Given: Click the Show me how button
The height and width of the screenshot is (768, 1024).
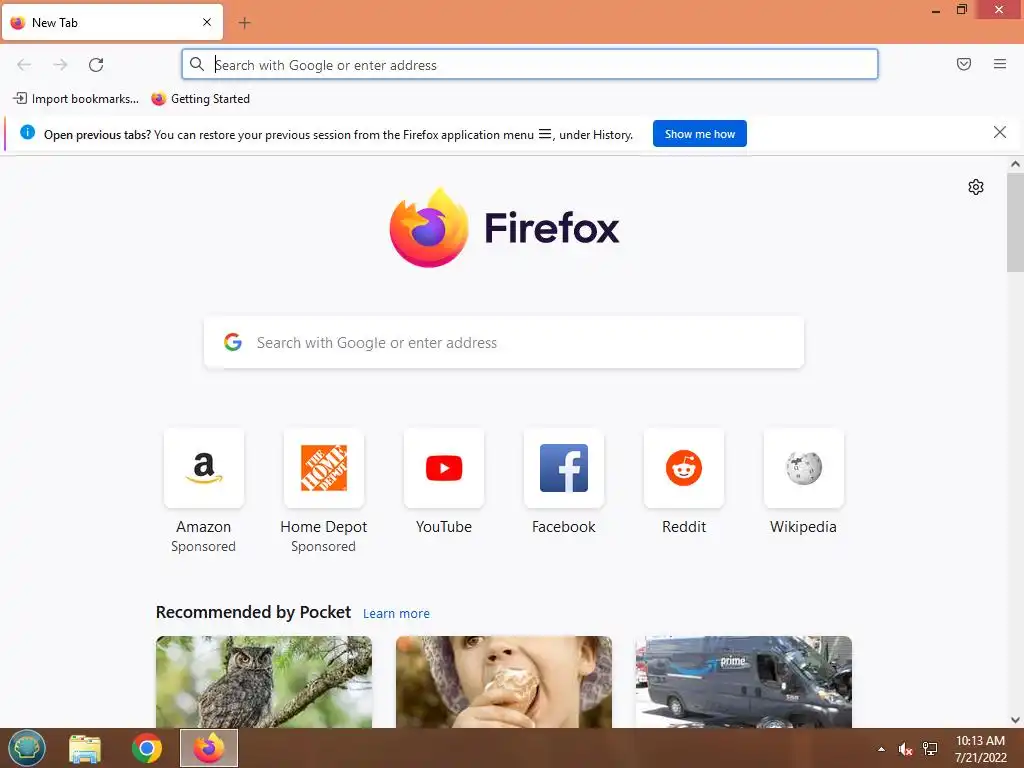Looking at the screenshot, I should coord(699,134).
